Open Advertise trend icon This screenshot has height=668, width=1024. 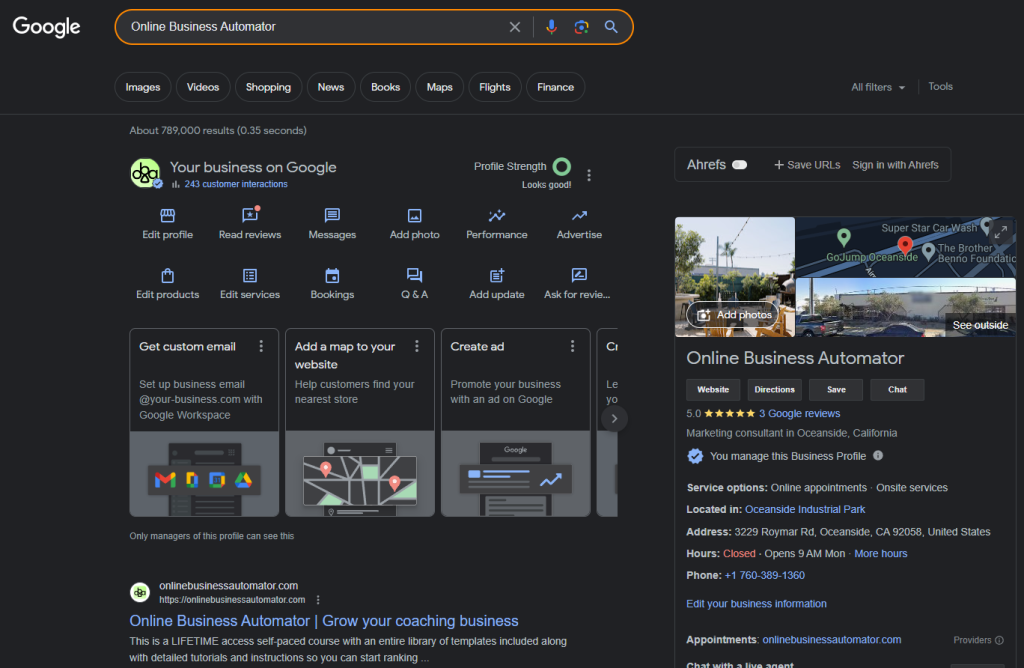click(579, 215)
